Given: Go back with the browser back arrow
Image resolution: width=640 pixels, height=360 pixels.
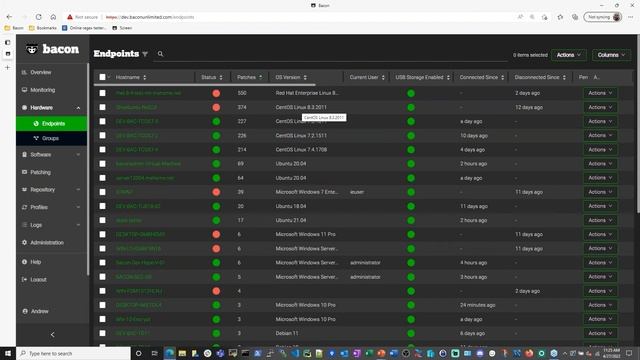Looking at the screenshot, I should pyautogui.click(x=9, y=17).
